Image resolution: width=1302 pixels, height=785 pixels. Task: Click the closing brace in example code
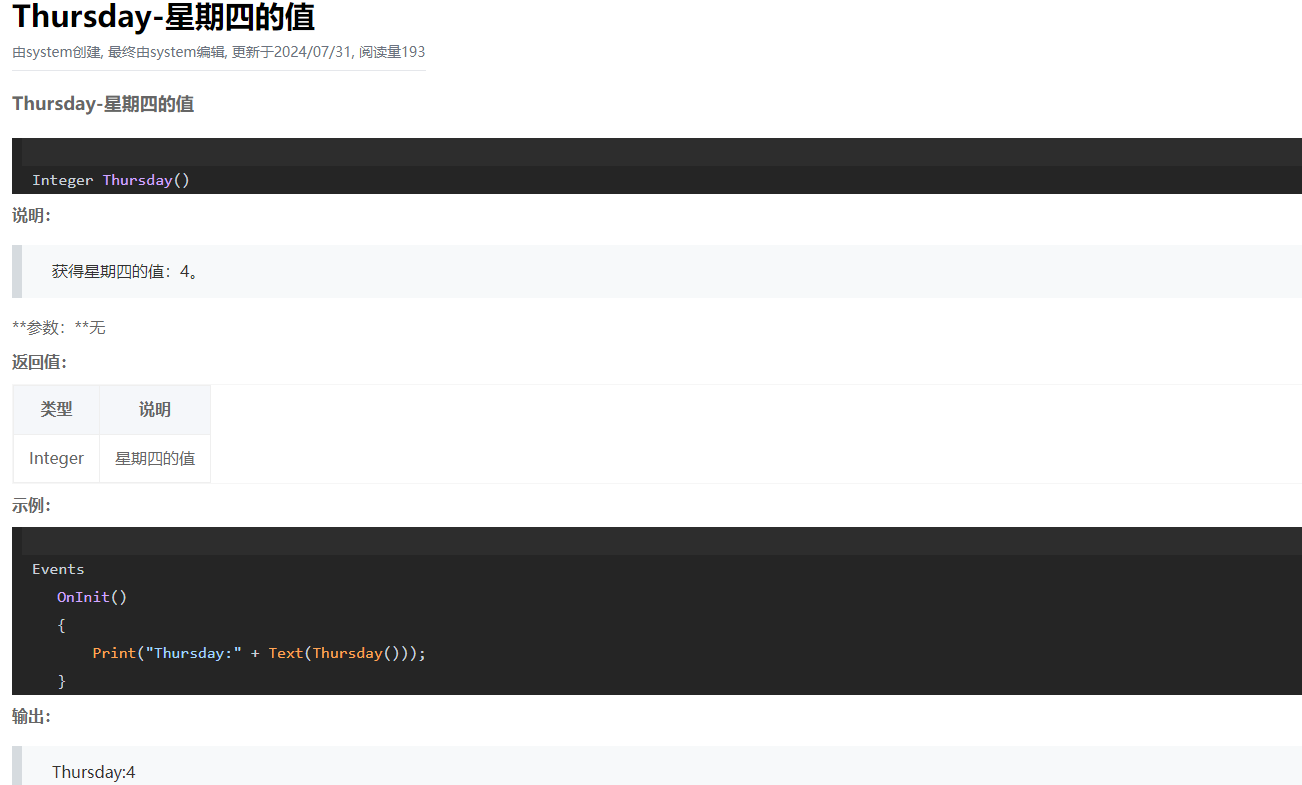pos(61,681)
